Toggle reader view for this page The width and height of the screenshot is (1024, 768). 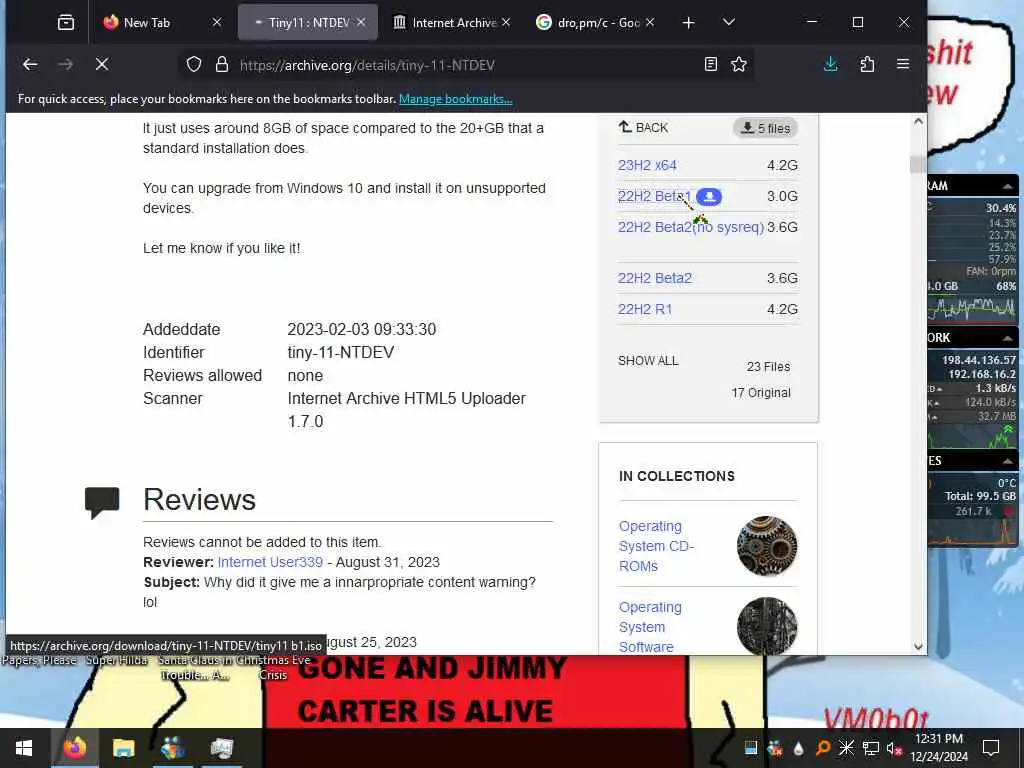pyautogui.click(x=711, y=64)
